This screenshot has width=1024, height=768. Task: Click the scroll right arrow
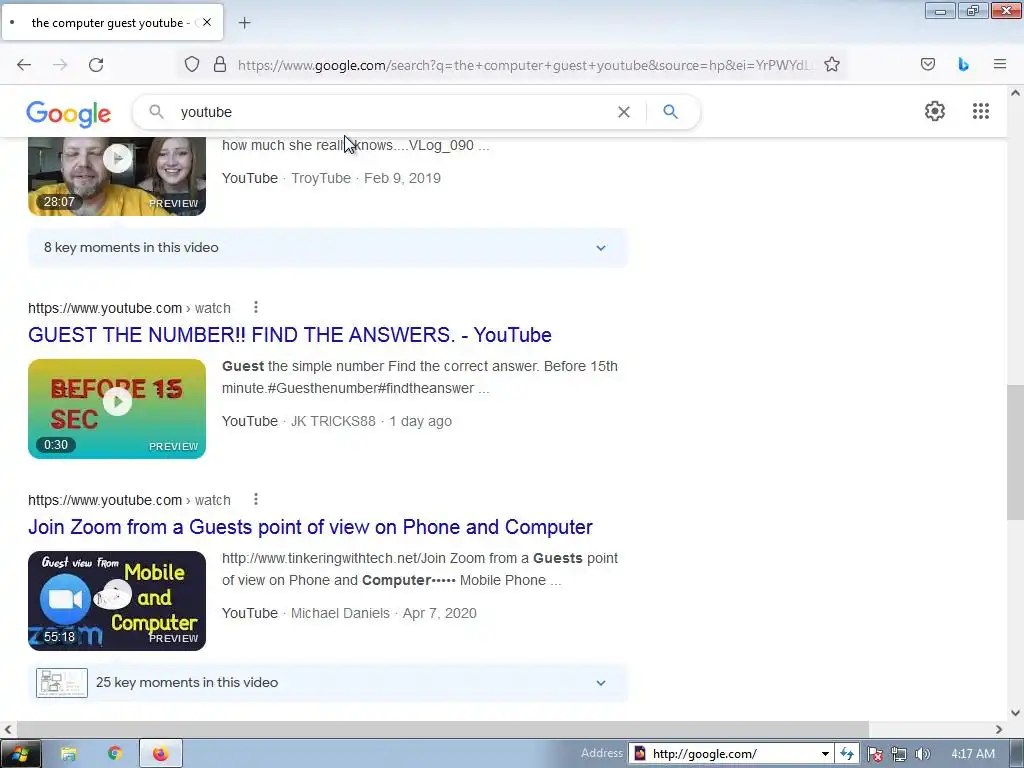tap(999, 729)
